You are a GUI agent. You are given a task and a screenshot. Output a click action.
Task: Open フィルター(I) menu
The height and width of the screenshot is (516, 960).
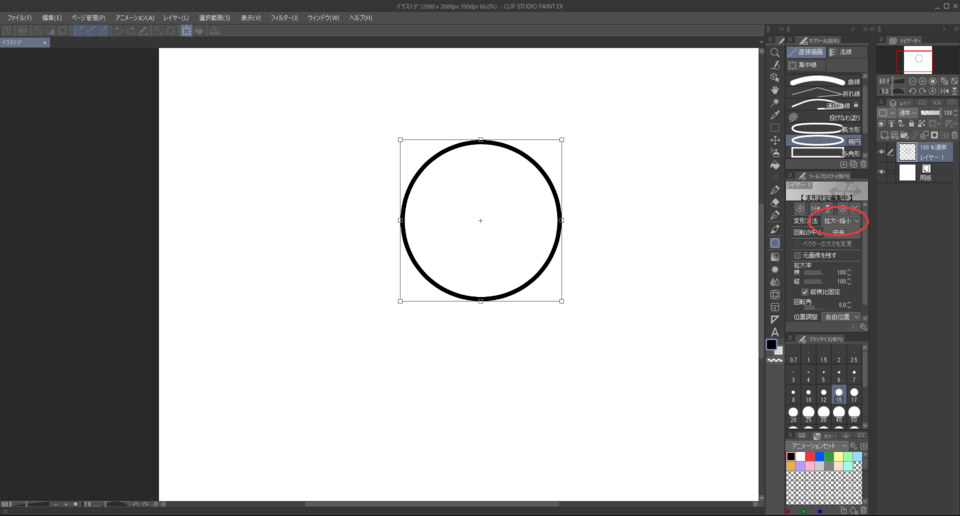284,18
